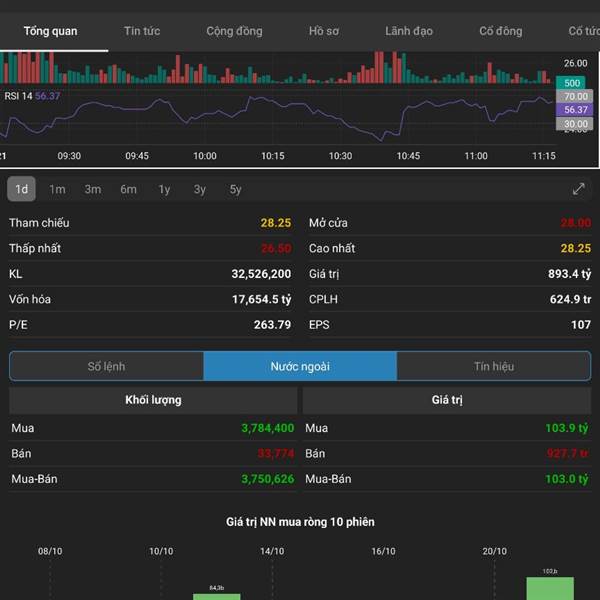The image size is (600, 600).
Task: Pick the 3y chart range
Action: pos(200,189)
